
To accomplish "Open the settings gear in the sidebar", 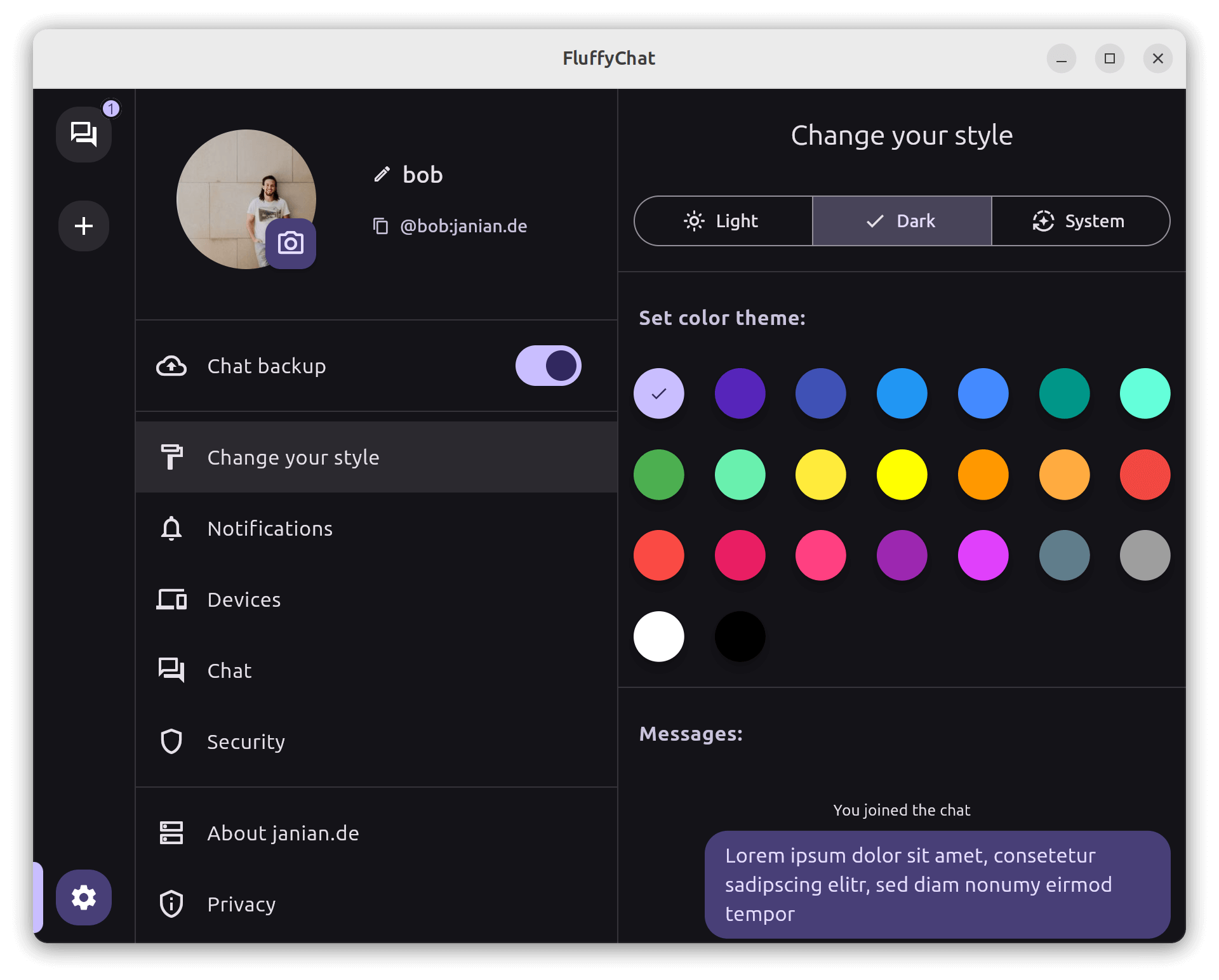I will tap(83, 897).
